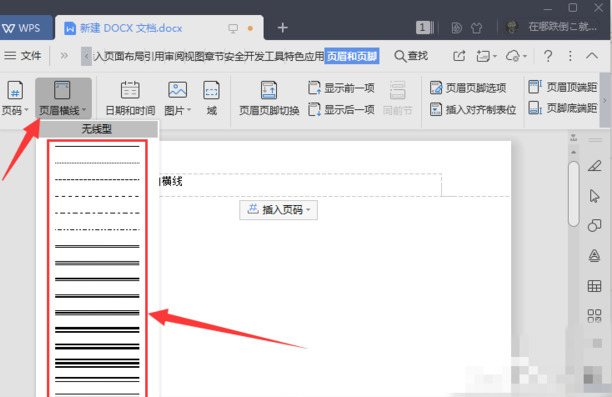Expand the quick access chevrons

pos(64,56)
